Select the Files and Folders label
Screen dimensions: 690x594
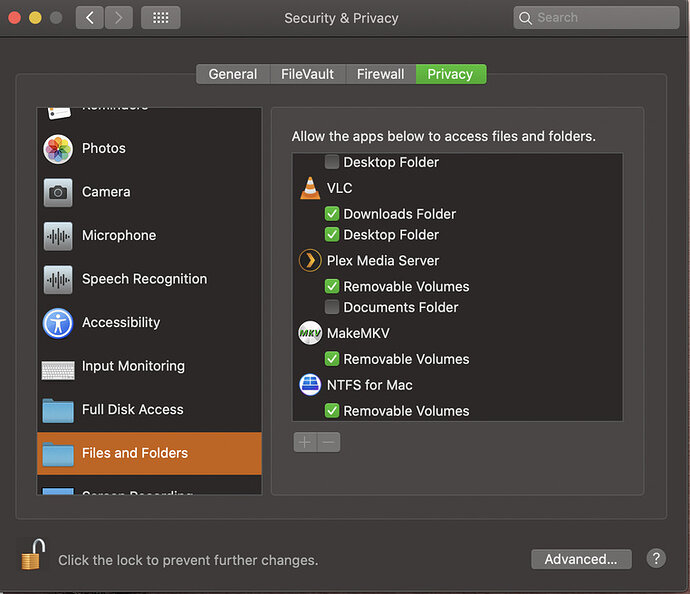[x=135, y=453]
